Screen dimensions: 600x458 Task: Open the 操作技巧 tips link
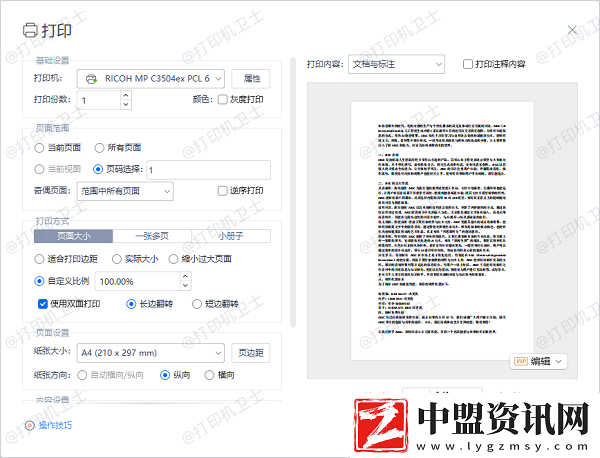point(55,425)
